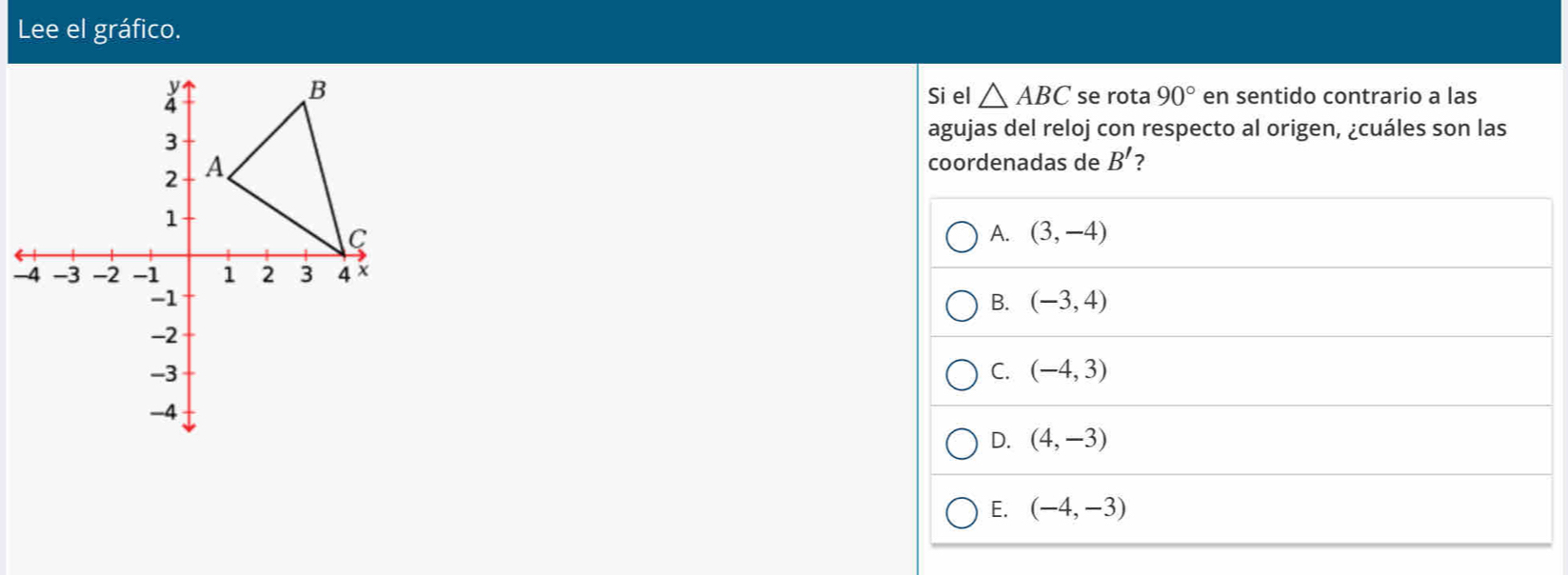Viewport: 1568px width, 575px height.
Task: Click the origin of the coordinate plane
Action: 189,255
